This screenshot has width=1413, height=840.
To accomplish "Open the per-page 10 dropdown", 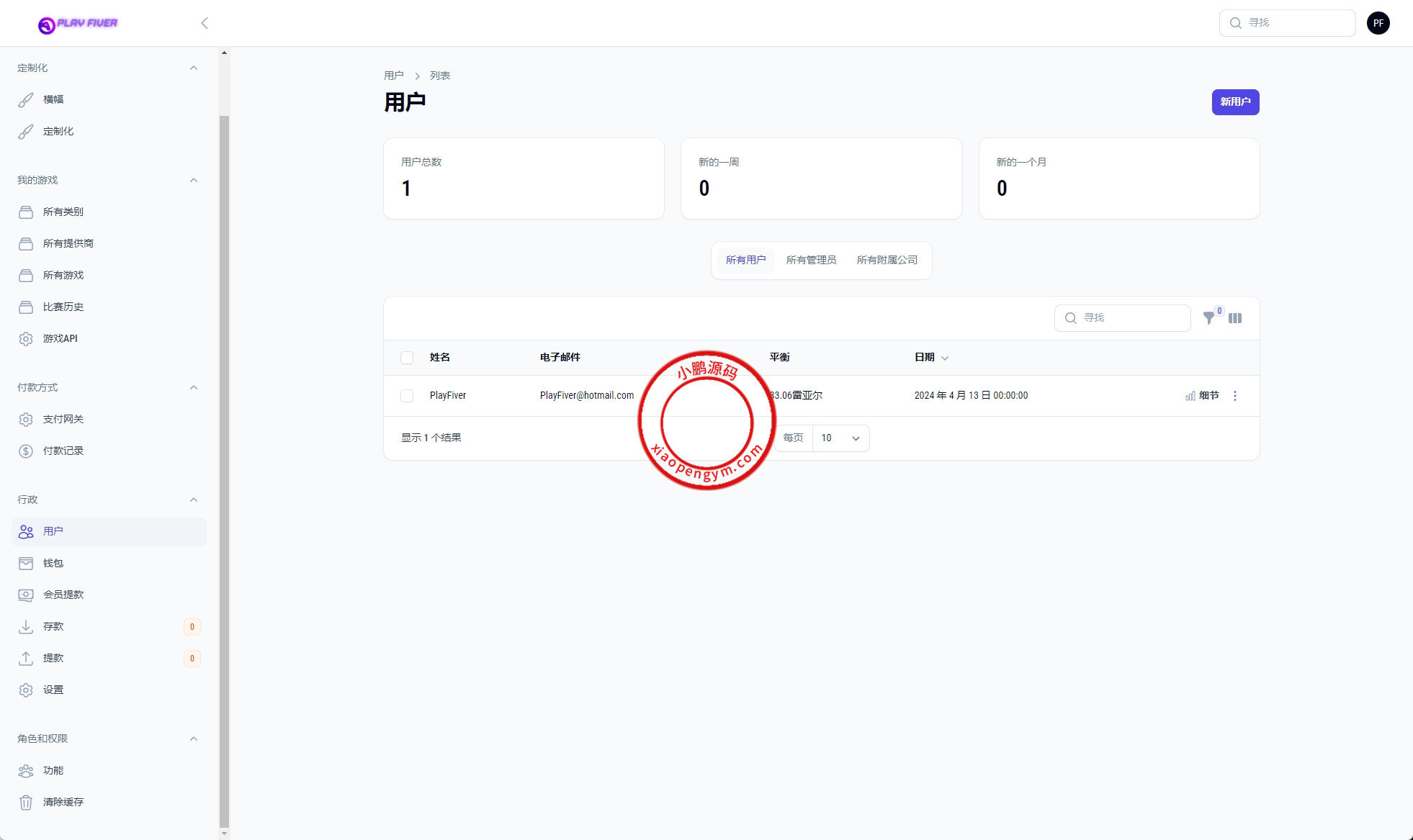I will (840, 438).
